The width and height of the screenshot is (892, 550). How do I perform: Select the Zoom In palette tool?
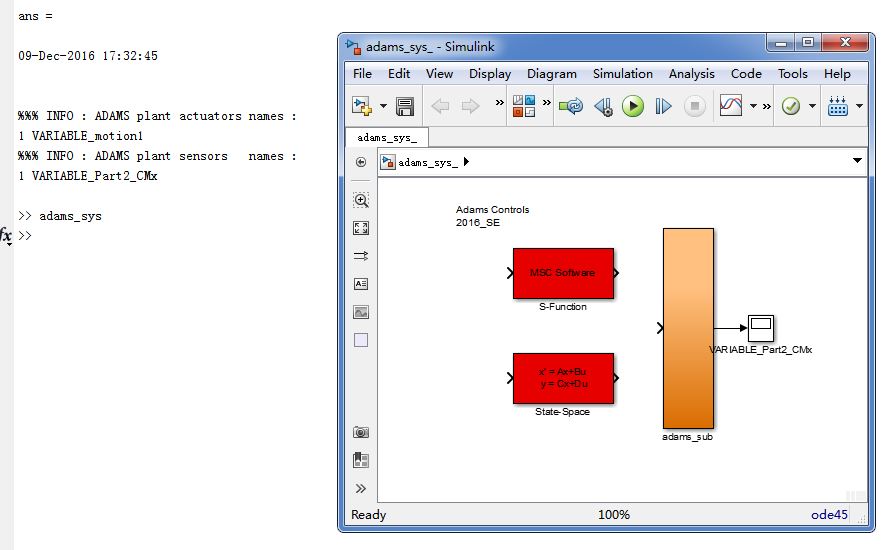click(x=361, y=200)
